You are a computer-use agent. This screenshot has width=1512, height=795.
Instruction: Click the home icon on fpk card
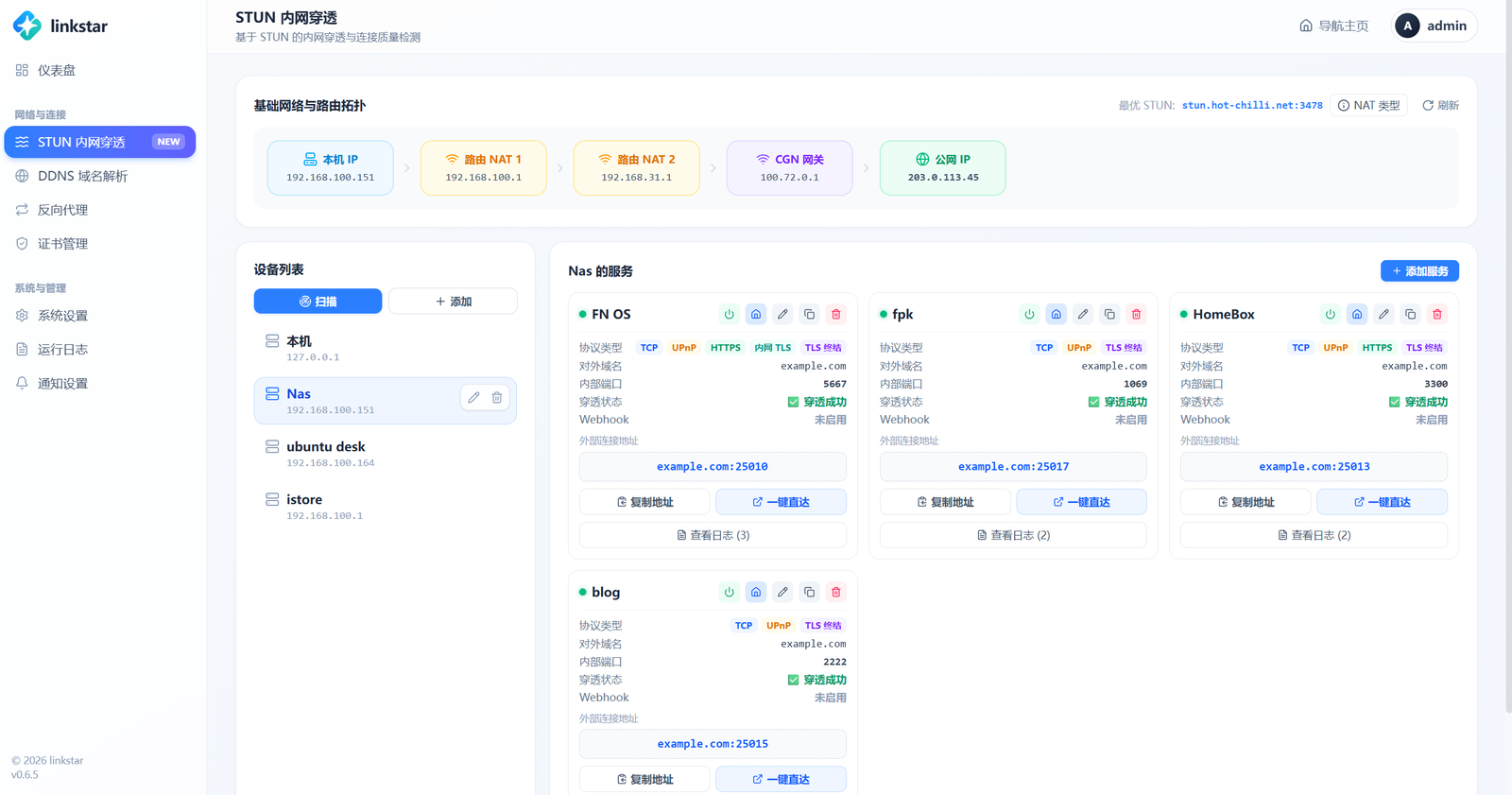tap(1057, 314)
